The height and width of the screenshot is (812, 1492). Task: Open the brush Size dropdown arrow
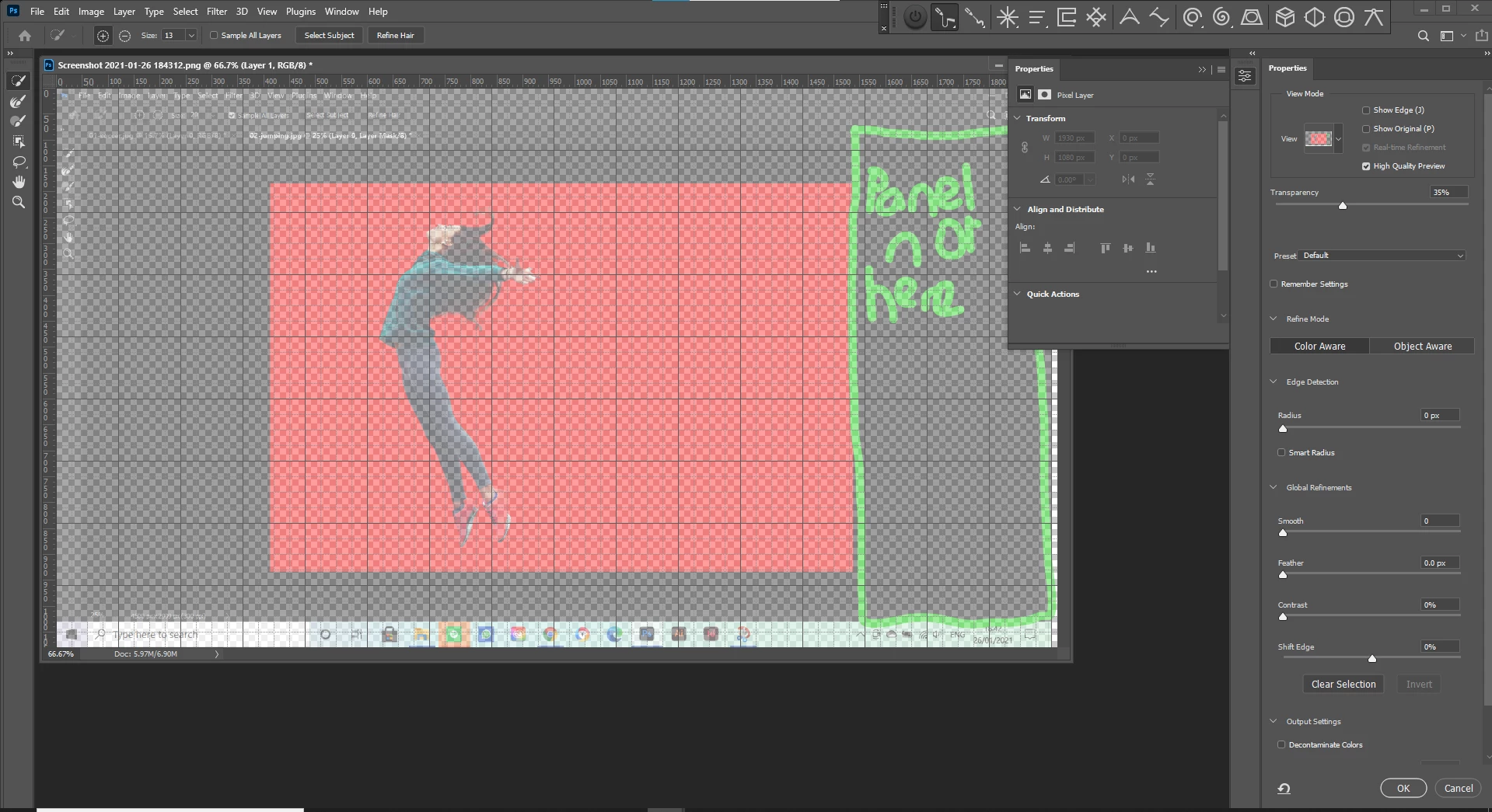(191, 36)
